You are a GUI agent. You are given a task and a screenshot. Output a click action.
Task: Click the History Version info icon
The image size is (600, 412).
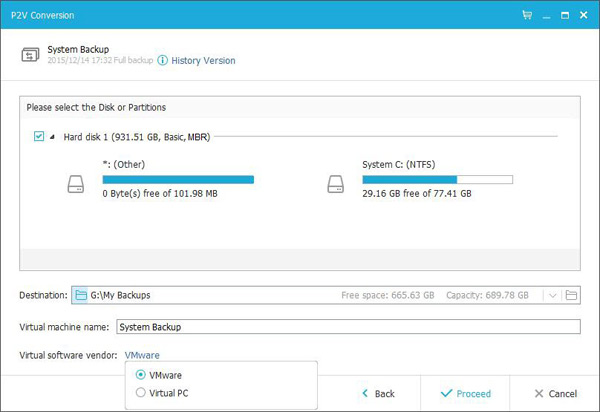(x=163, y=60)
